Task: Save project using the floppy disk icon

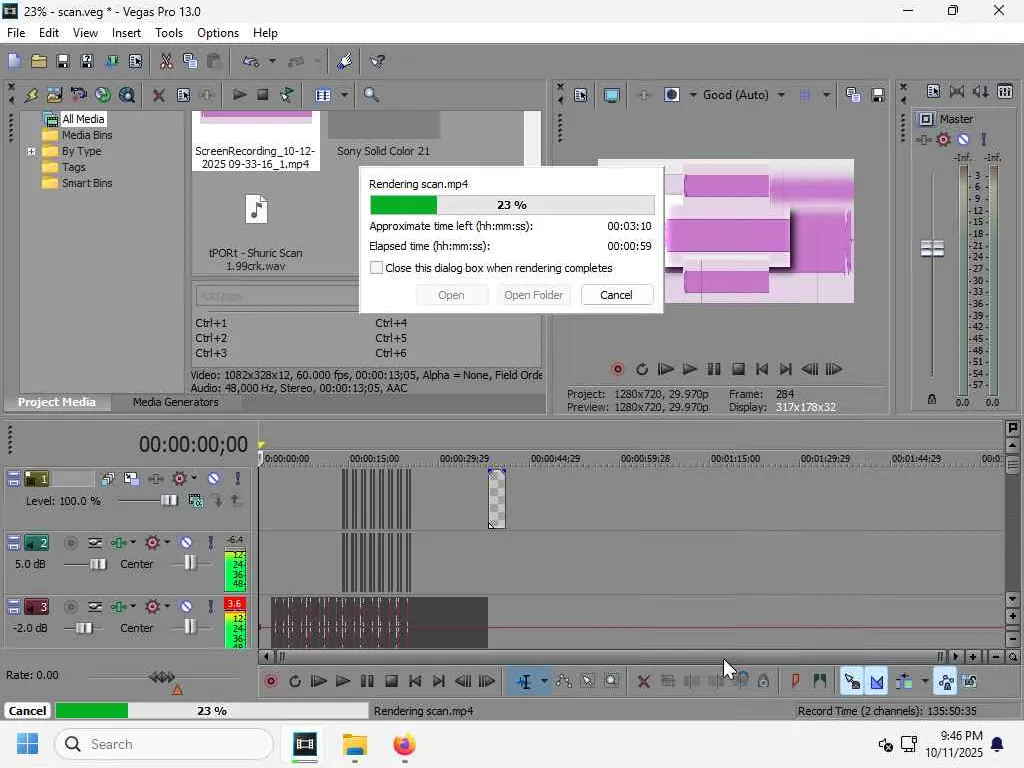Action: (x=63, y=61)
